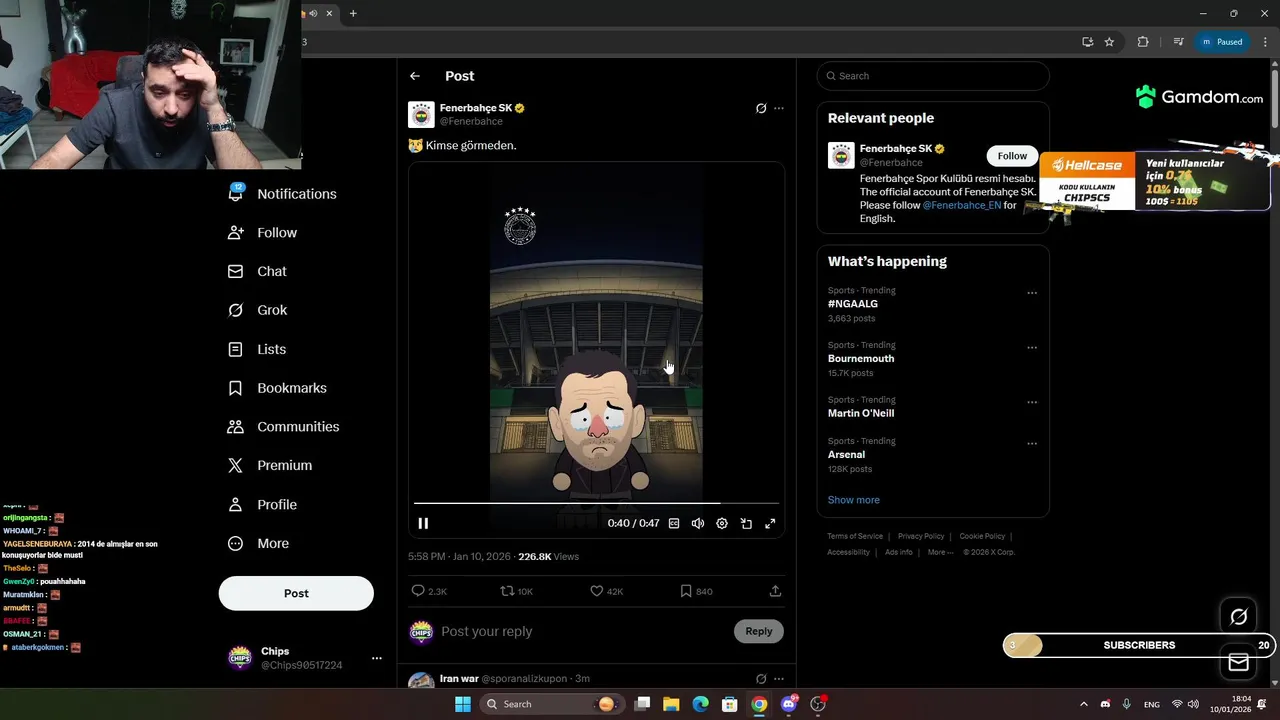
Task: Open Grok in the sidebar
Action: (x=258, y=310)
